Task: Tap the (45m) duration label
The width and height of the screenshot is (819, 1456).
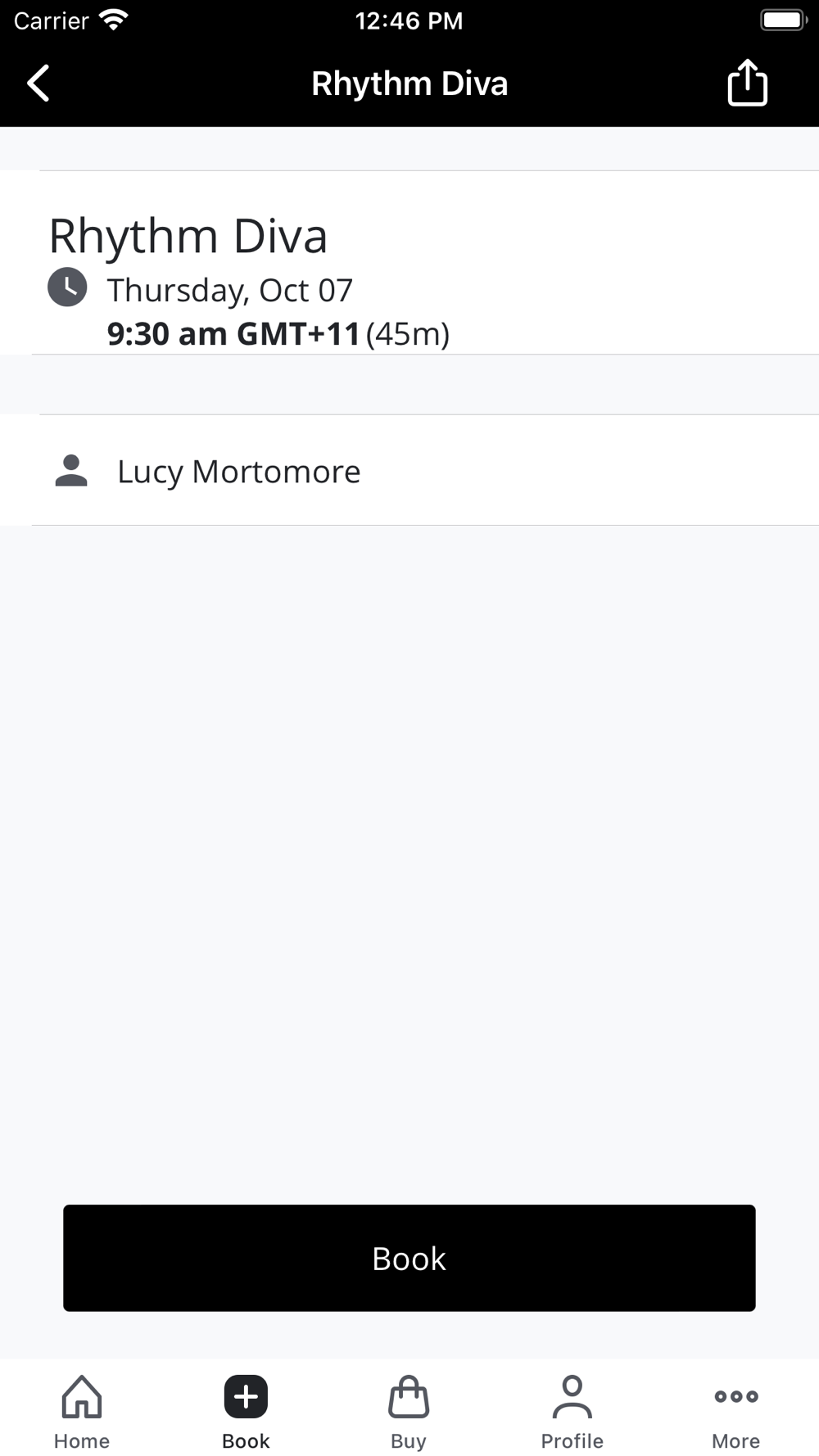Action: tap(408, 334)
